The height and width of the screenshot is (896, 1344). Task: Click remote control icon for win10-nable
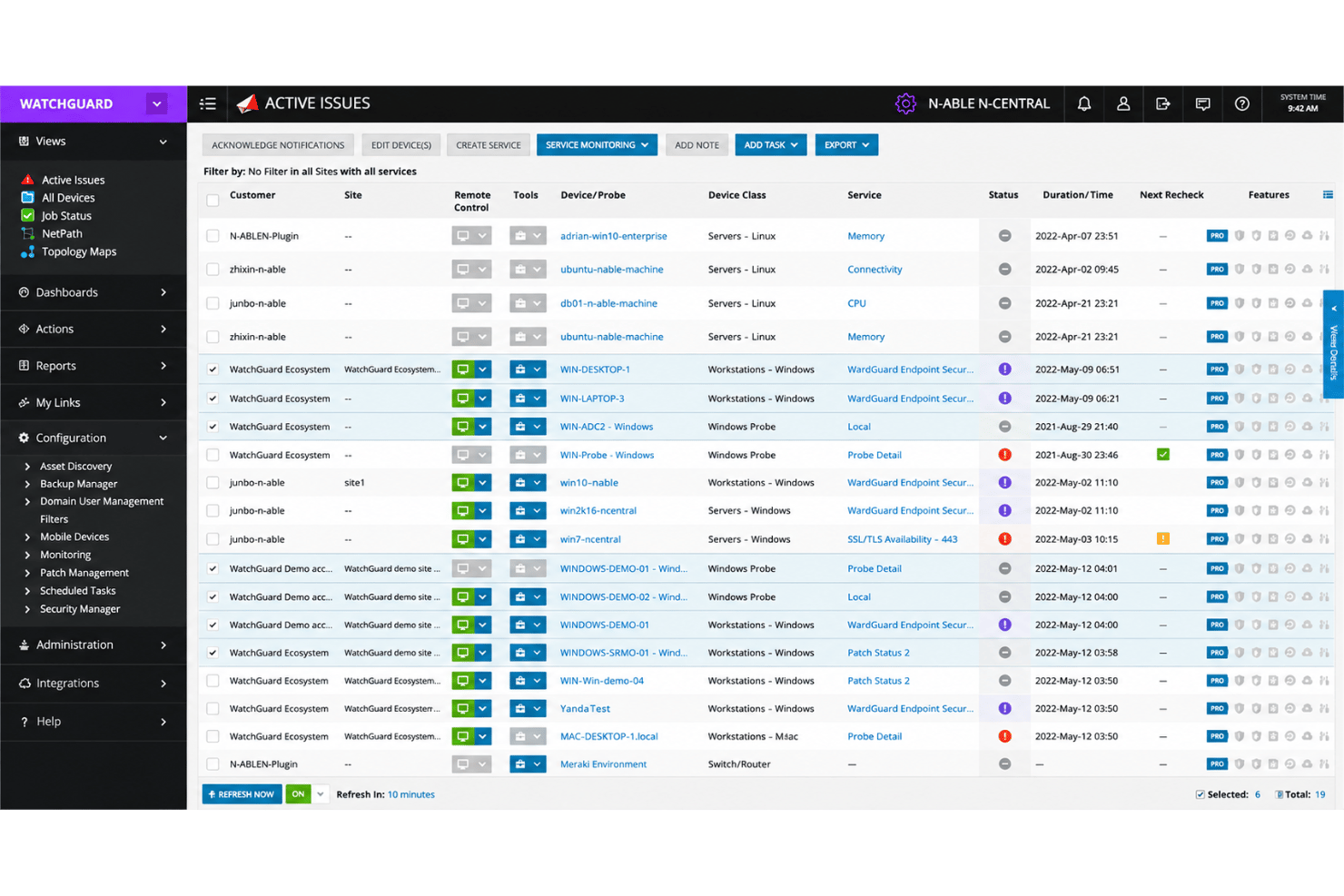coord(462,483)
